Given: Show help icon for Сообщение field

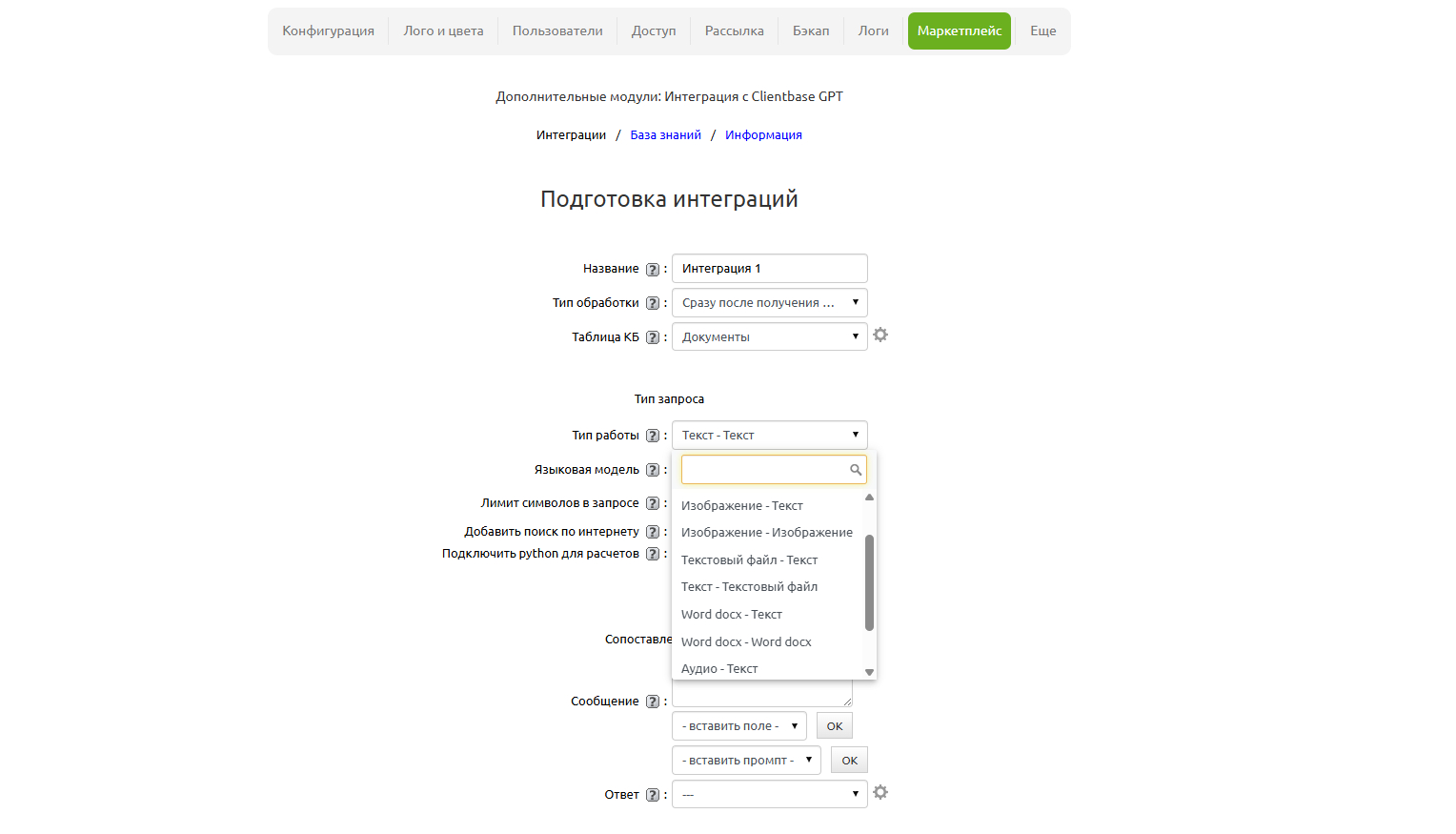Looking at the screenshot, I should (x=653, y=702).
